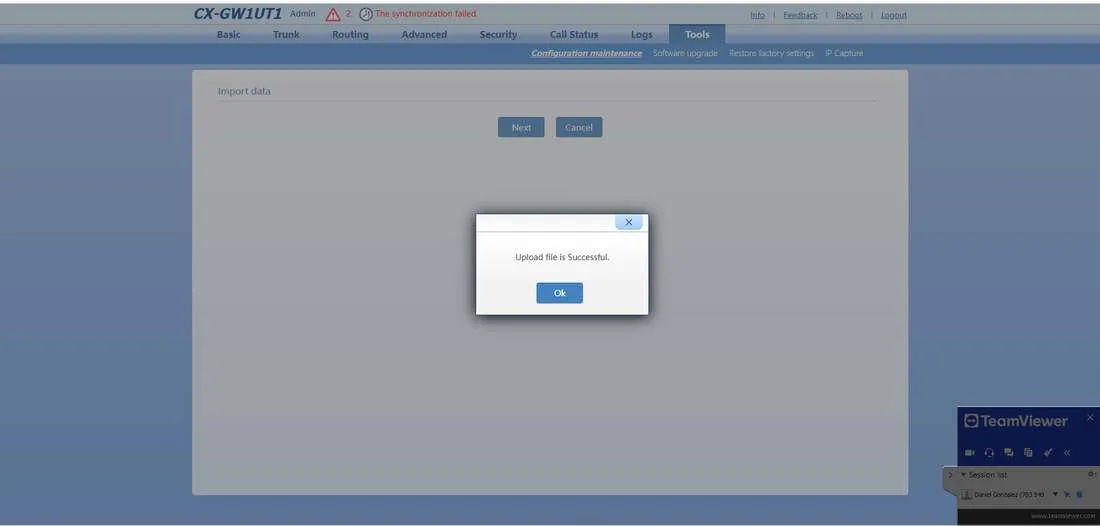The height and width of the screenshot is (526, 1100).
Task: Open the Trunk tab
Action: click(286, 34)
